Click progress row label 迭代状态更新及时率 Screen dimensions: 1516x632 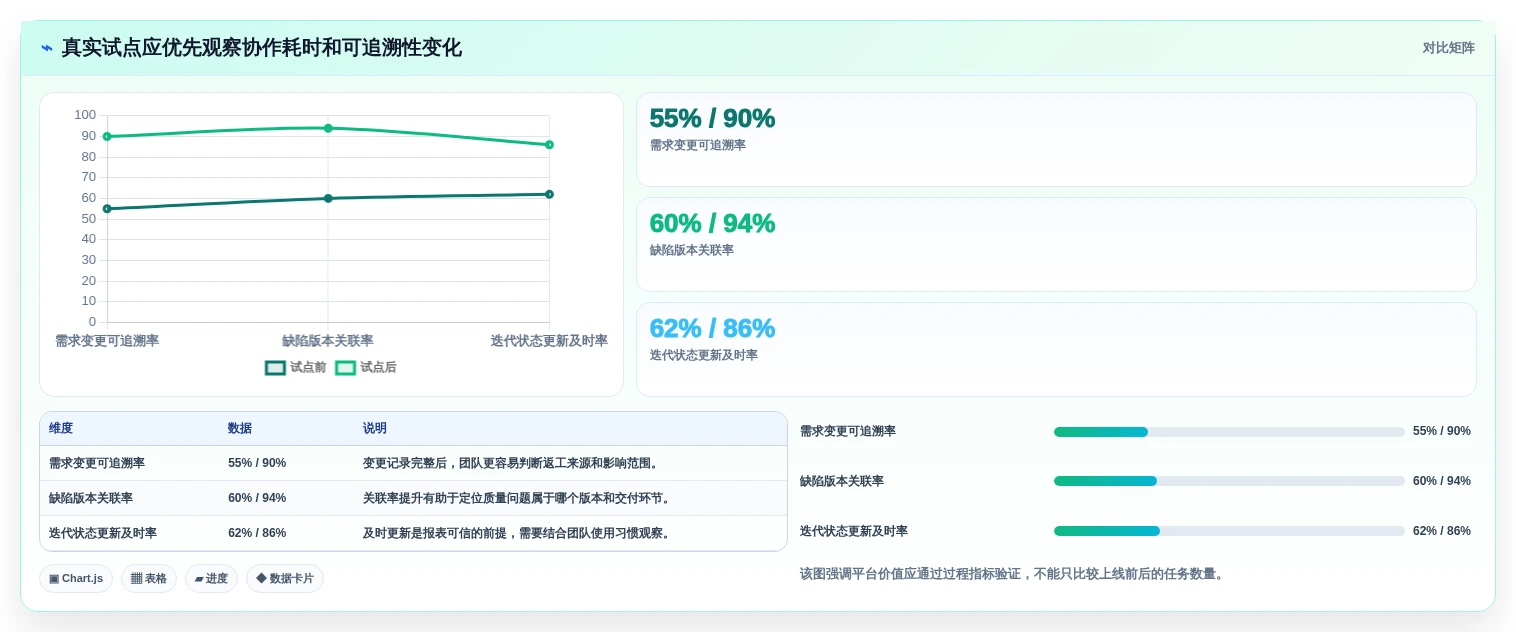coord(854,531)
